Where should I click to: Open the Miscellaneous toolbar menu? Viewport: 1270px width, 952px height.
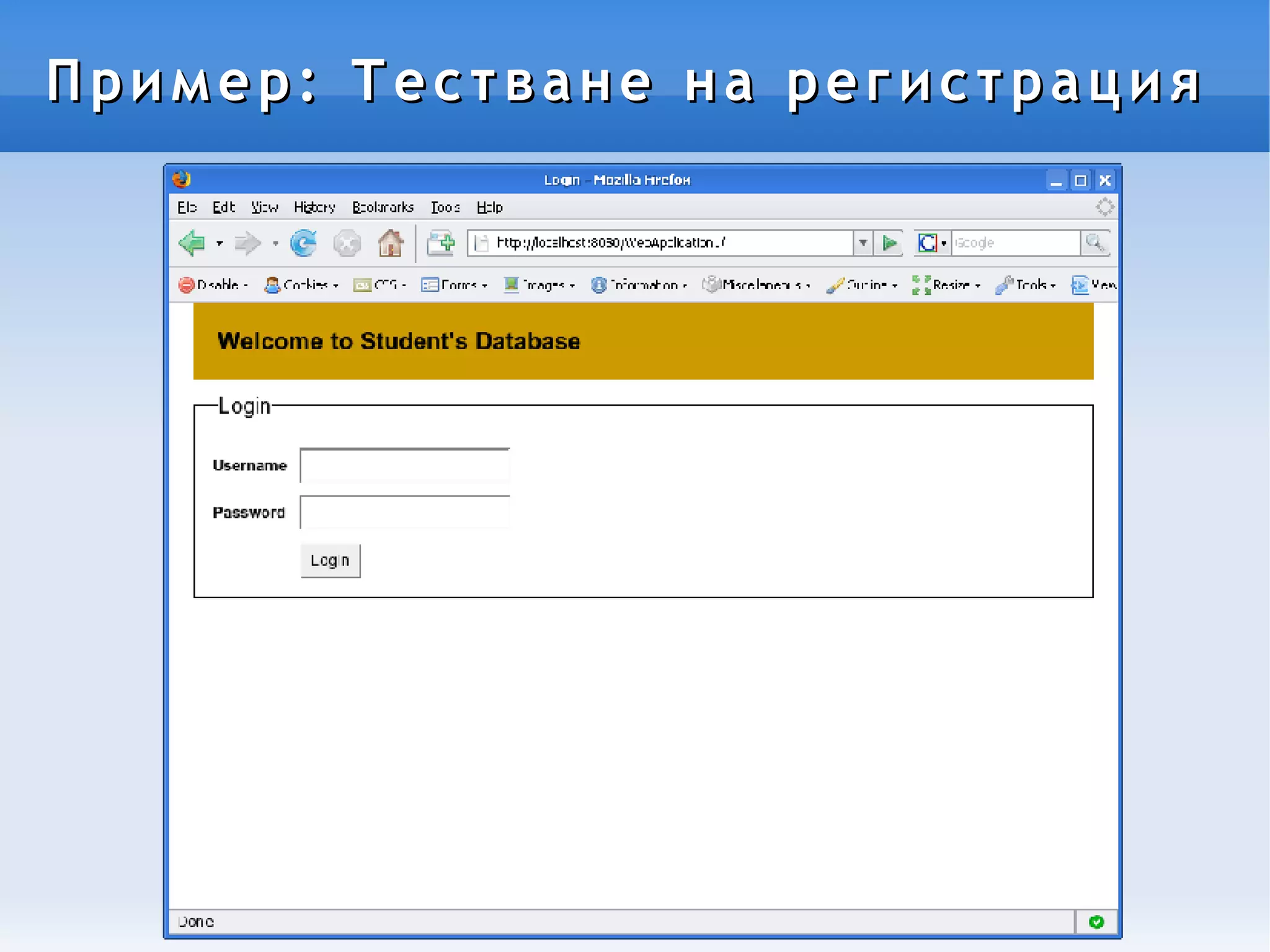pos(757,285)
